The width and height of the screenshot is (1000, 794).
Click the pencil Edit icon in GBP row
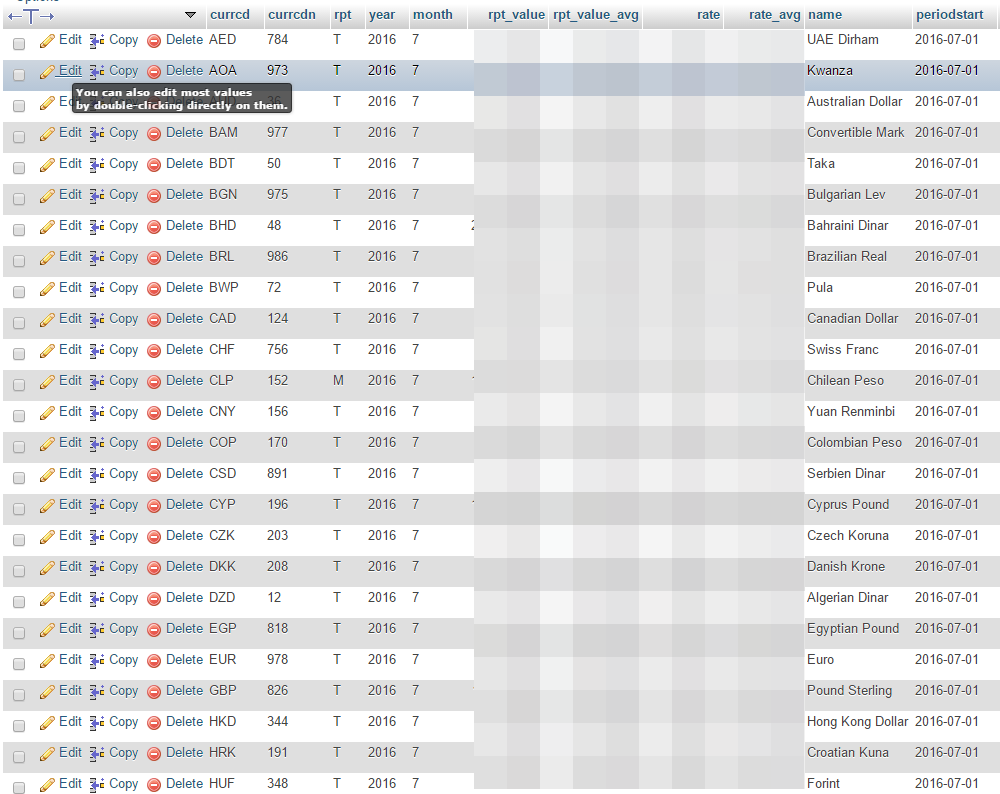[47, 693]
